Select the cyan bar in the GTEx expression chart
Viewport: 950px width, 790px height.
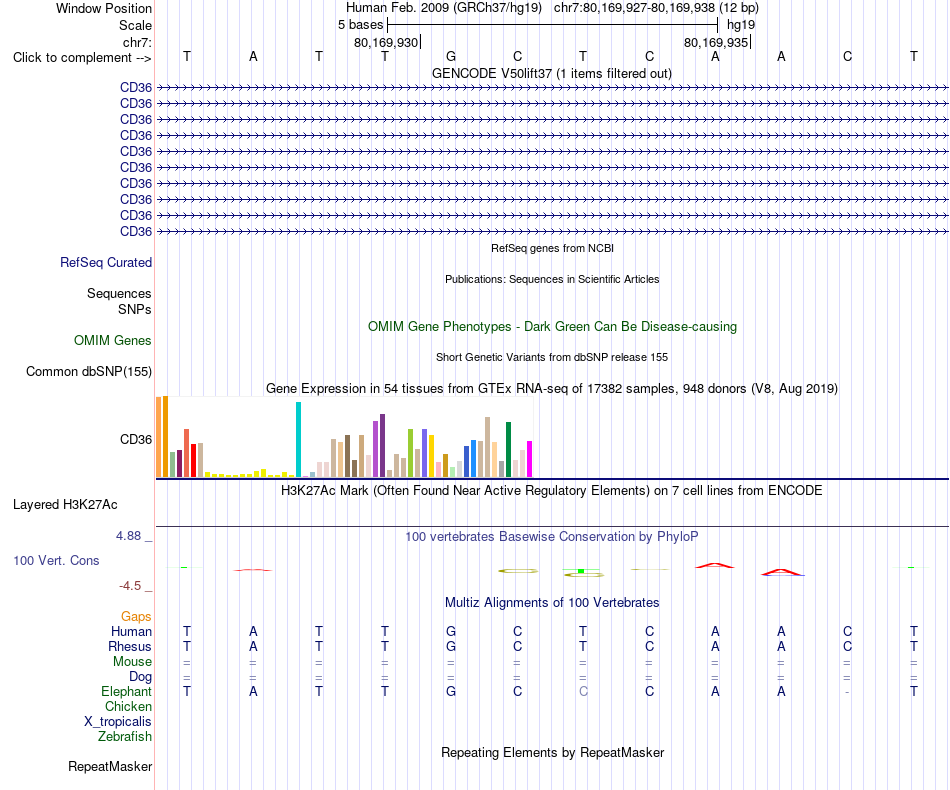point(298,439)
